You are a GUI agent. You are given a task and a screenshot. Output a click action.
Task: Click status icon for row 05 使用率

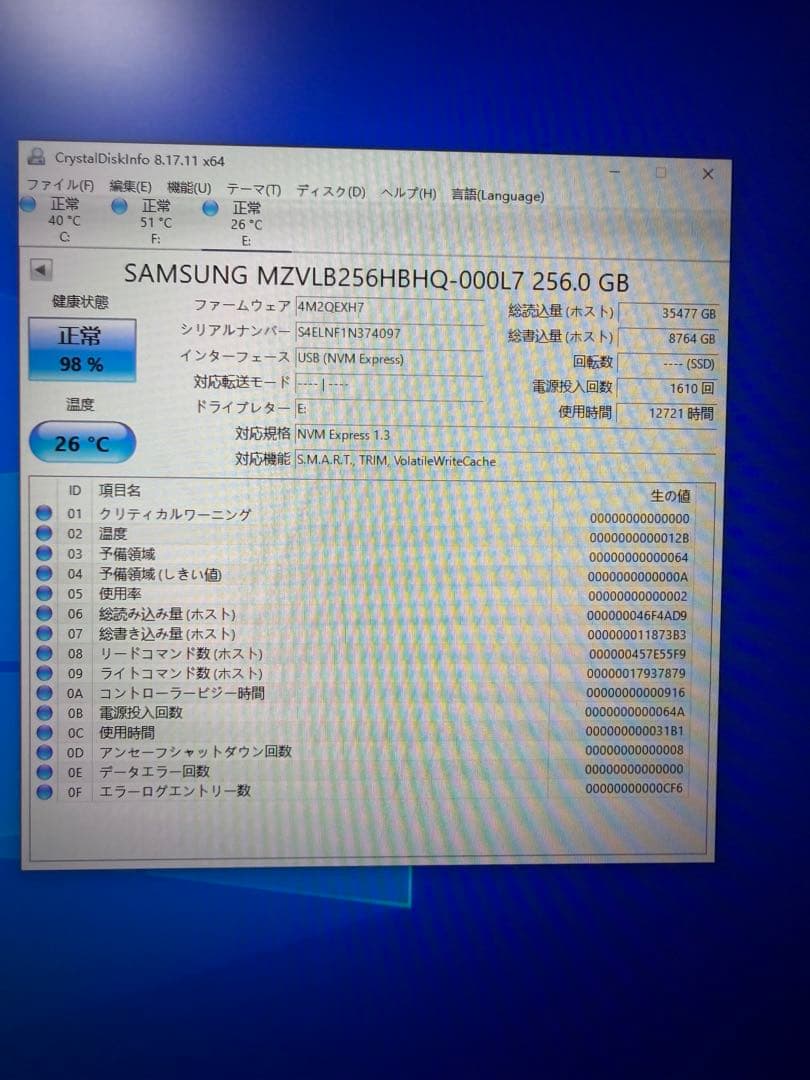(x=44, y=593)
